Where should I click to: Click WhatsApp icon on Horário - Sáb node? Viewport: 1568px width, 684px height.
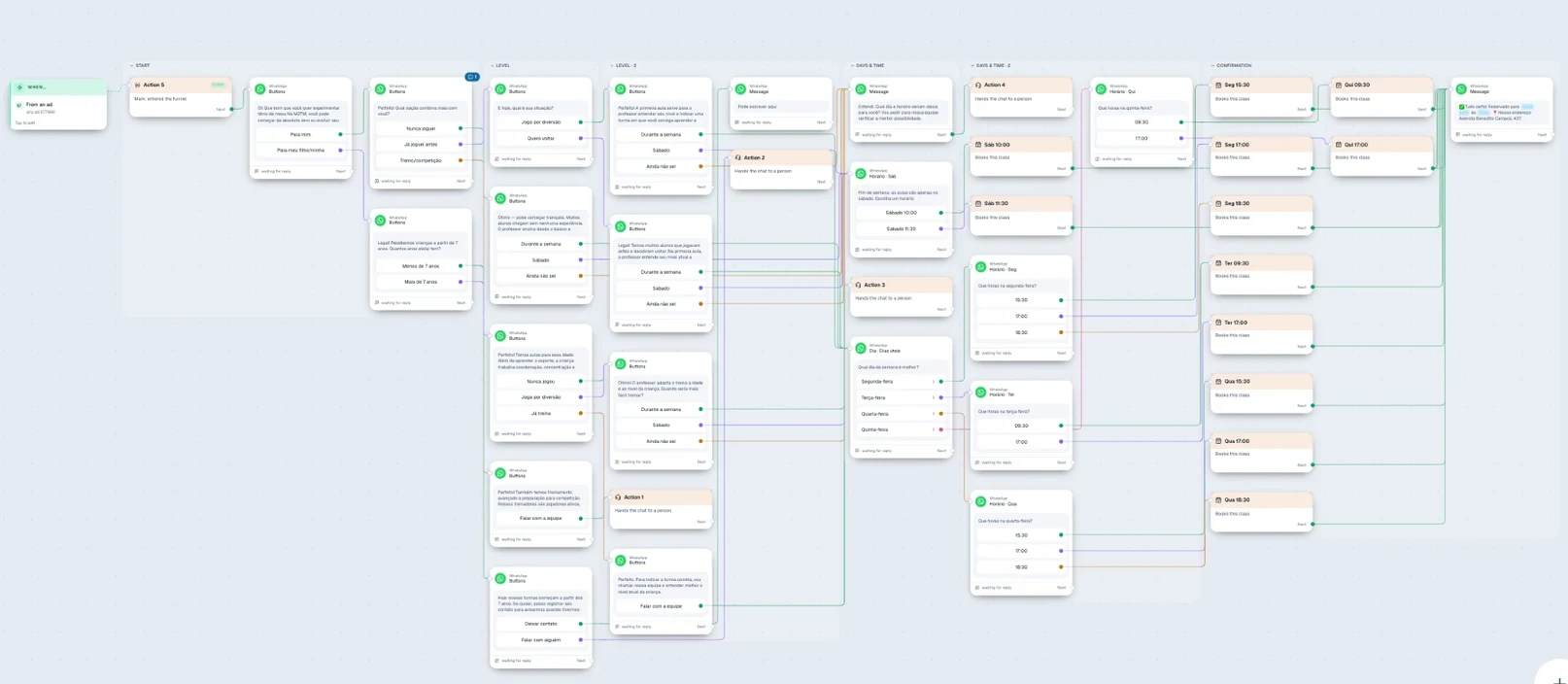[861, 174]
